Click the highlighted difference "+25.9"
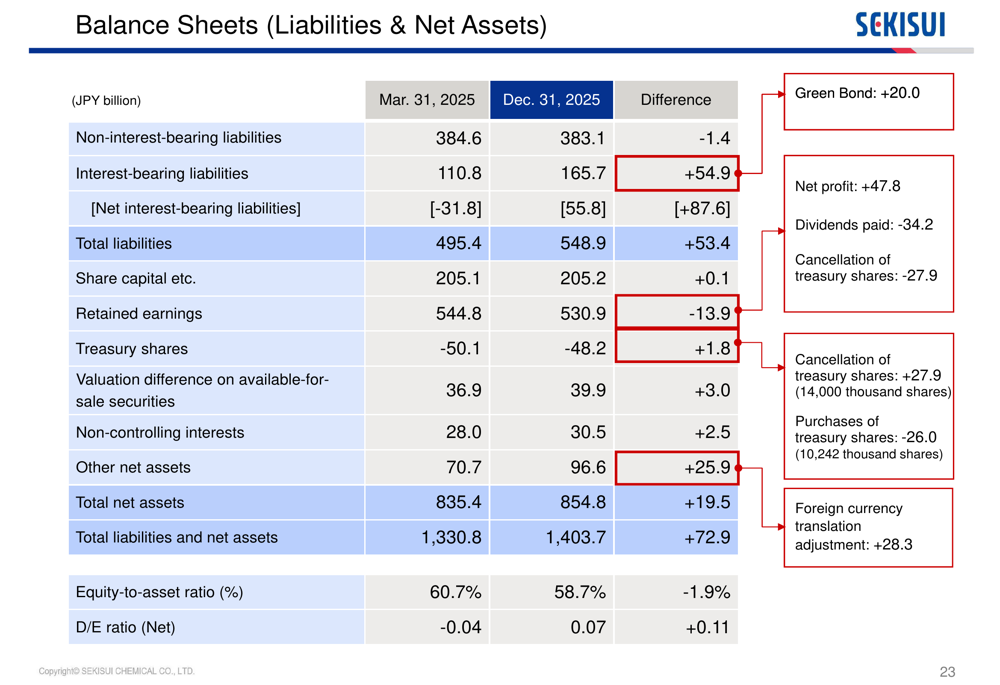 (677, 468)
